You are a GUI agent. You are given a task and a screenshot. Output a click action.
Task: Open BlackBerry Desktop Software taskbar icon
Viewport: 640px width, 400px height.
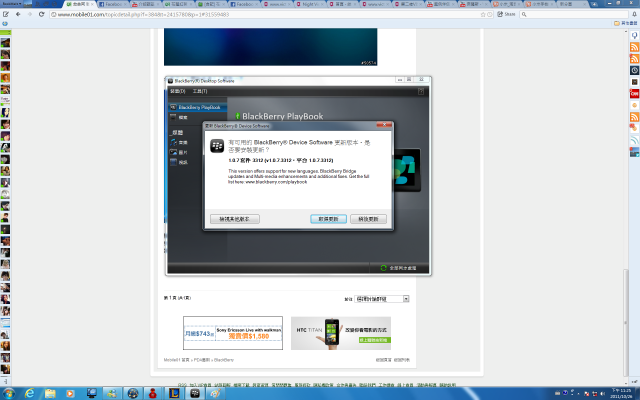pyautogui.click(x=195, y=393)
